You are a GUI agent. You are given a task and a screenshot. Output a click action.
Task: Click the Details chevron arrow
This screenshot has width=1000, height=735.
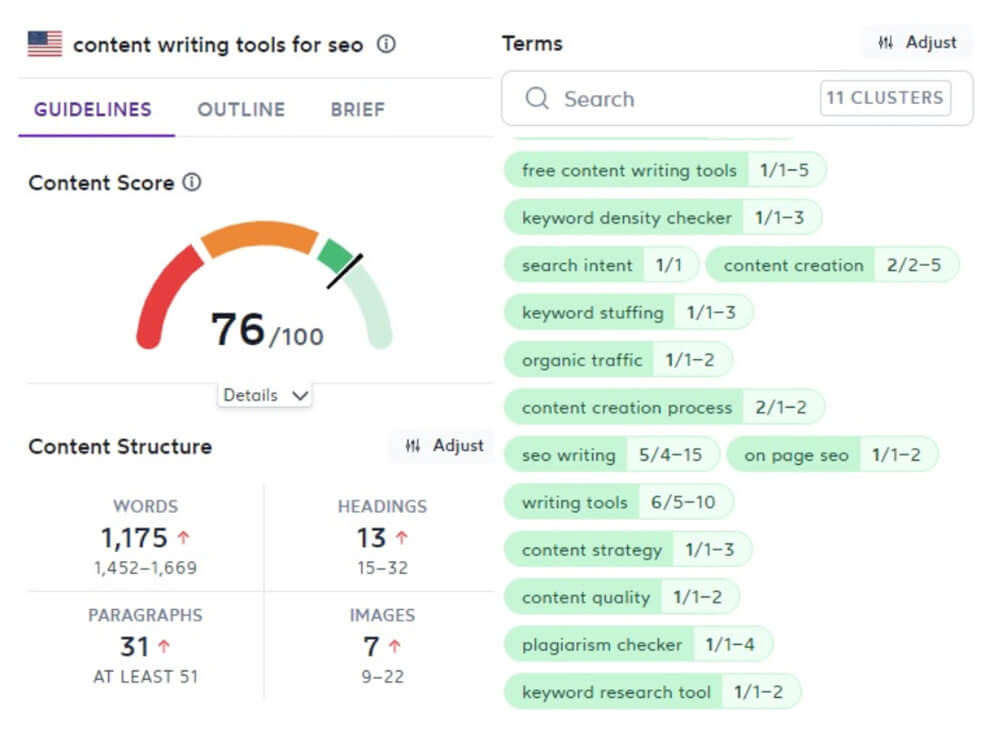pos(300,396)
